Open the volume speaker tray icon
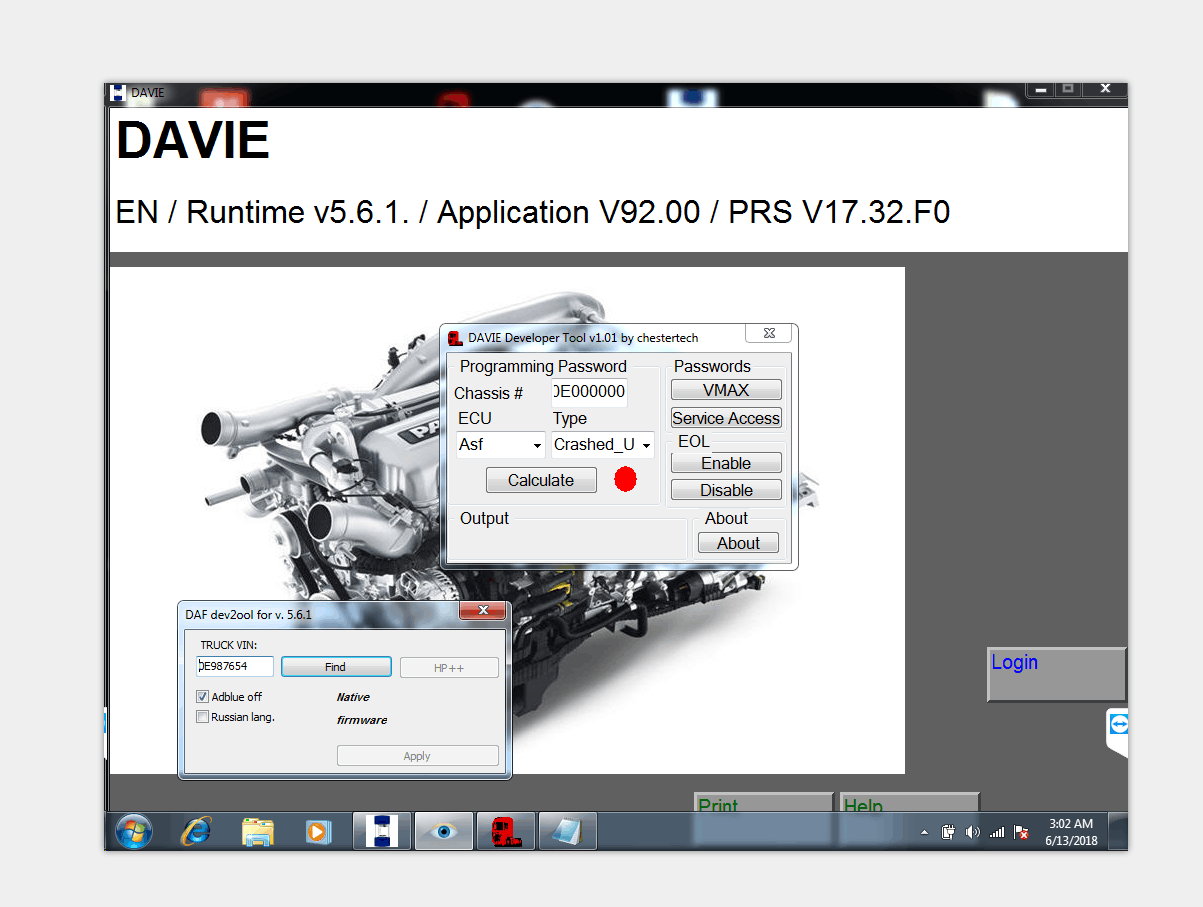This screenshot has height=907, width=1203. point(972,832)
